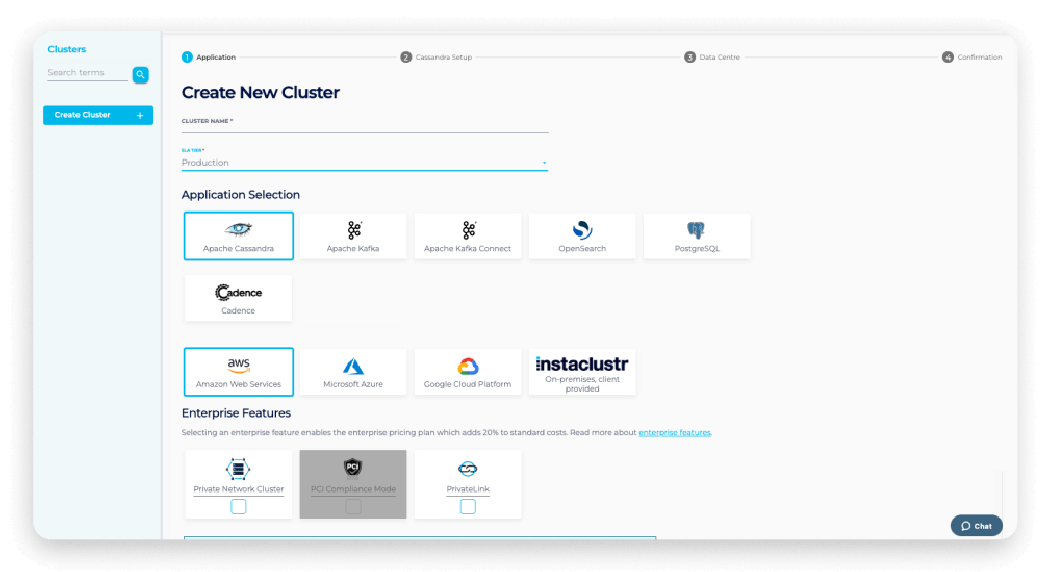Open the enterprise features link
Image resolution: width=1045 pixels, height=572 pixels.
click(x=674, y=433)
